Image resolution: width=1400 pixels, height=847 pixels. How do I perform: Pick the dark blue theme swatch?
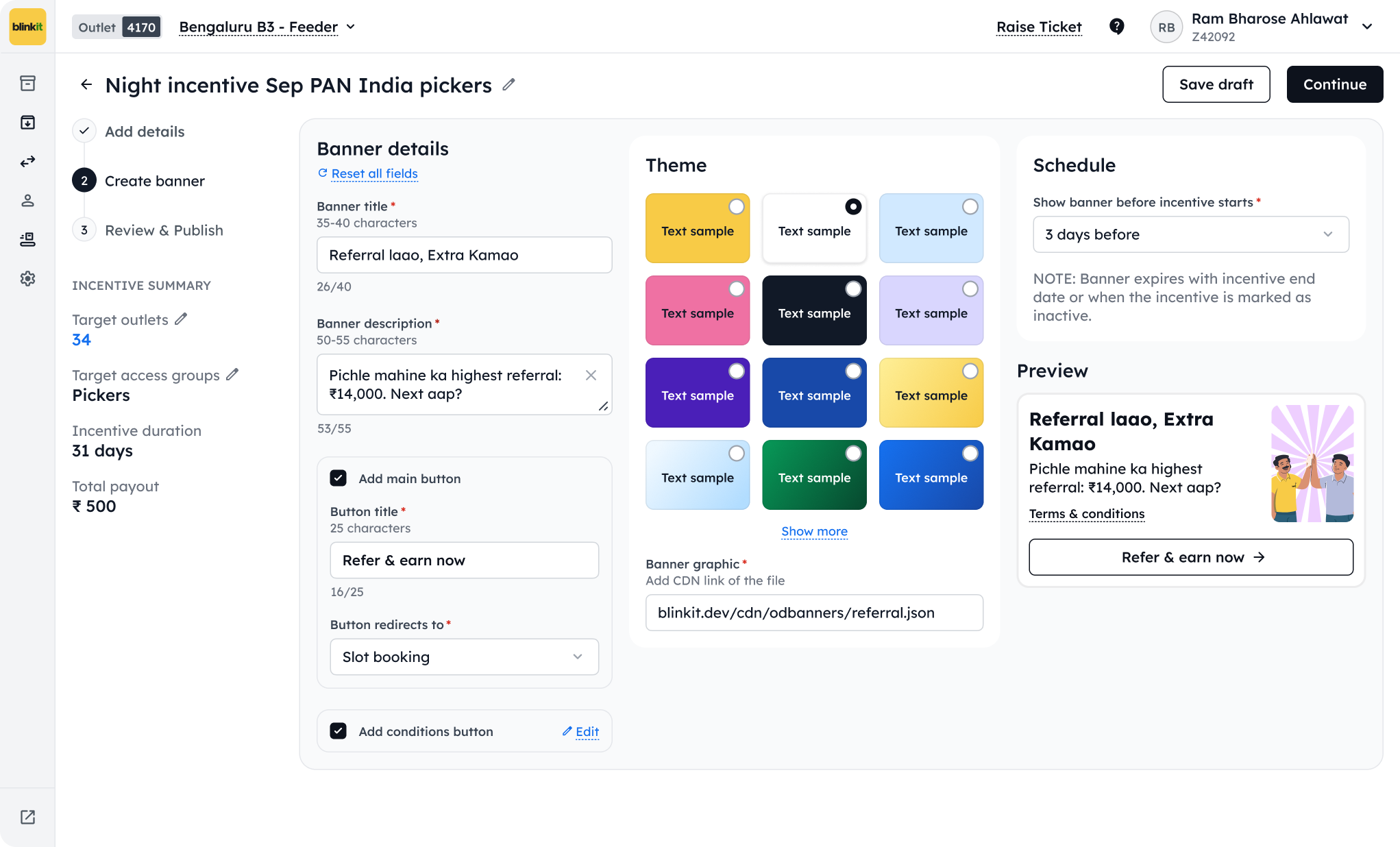[814, 393]
